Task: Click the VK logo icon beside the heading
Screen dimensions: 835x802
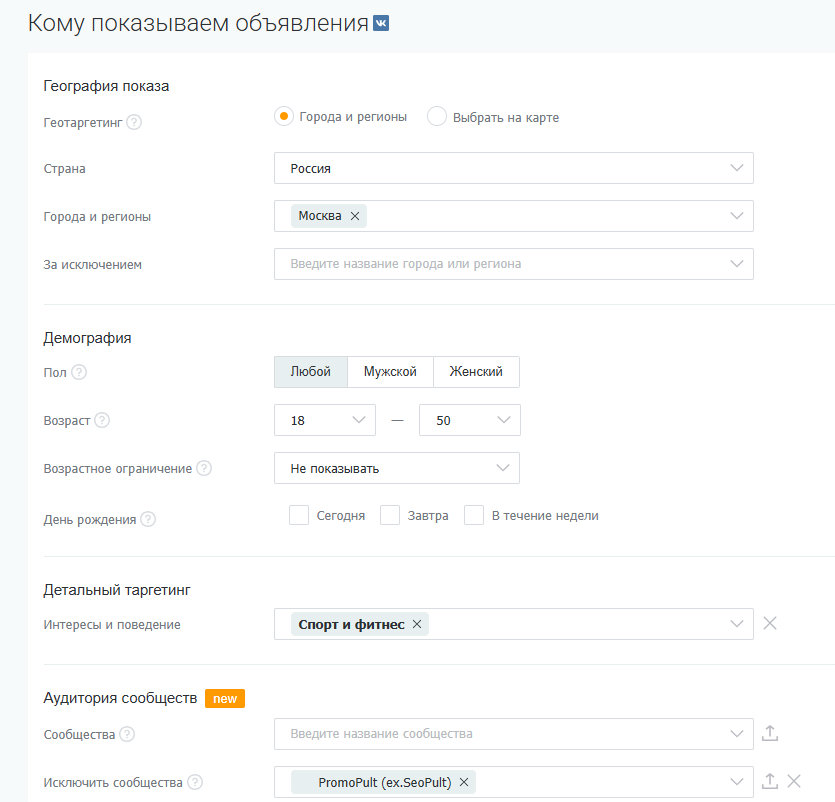Action: [x=381, y=23]
